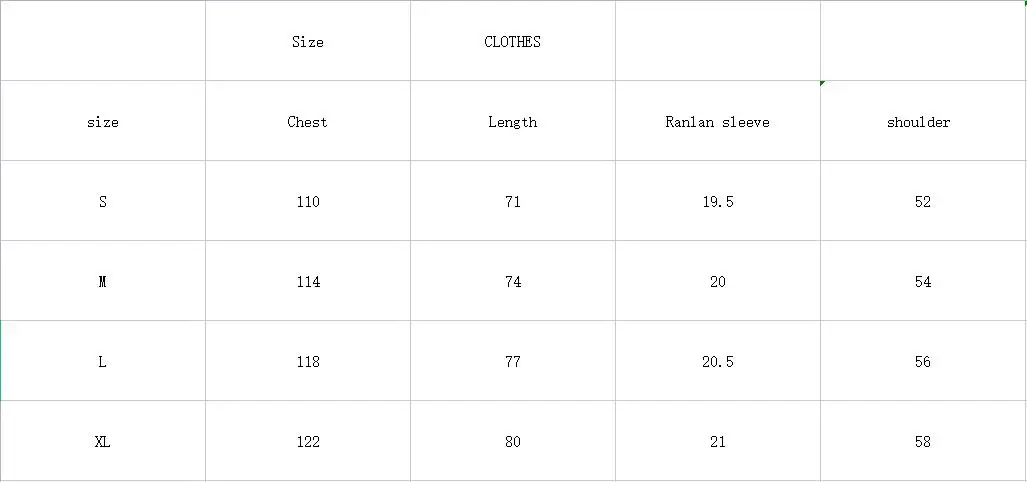Image resolution: width=1027 pixels, height=482 pixels.
Task: Select the 'Length' column header cell
Action: pos(512,122)
